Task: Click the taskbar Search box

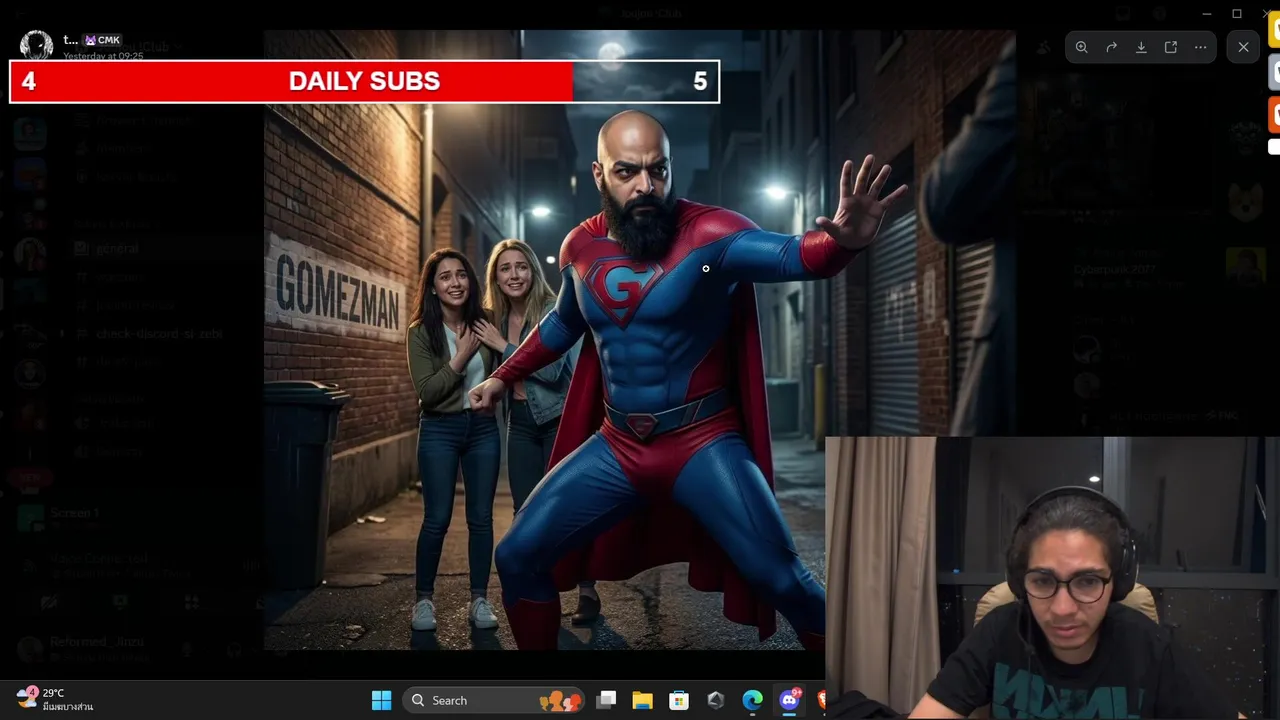Action: (493, 700)
